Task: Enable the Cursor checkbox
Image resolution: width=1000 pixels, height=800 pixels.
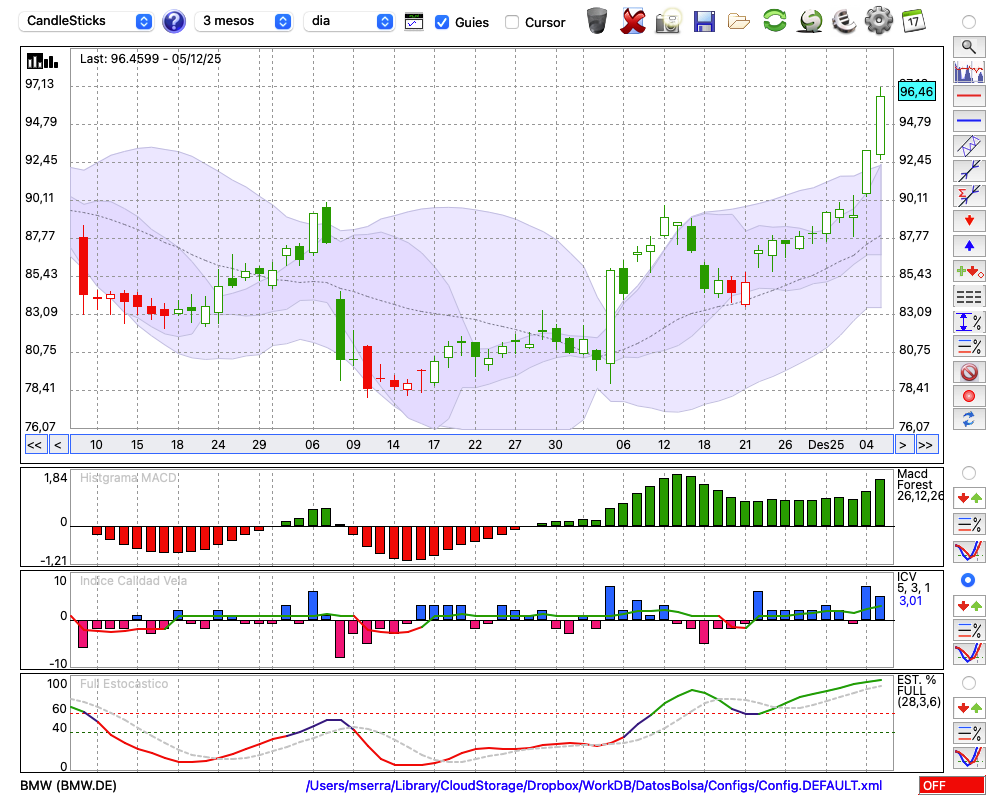Action: 512,22
